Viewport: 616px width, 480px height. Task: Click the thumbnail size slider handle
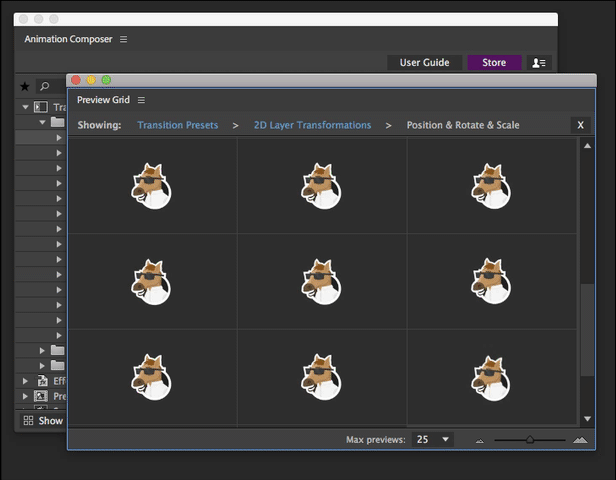point(530,439)
